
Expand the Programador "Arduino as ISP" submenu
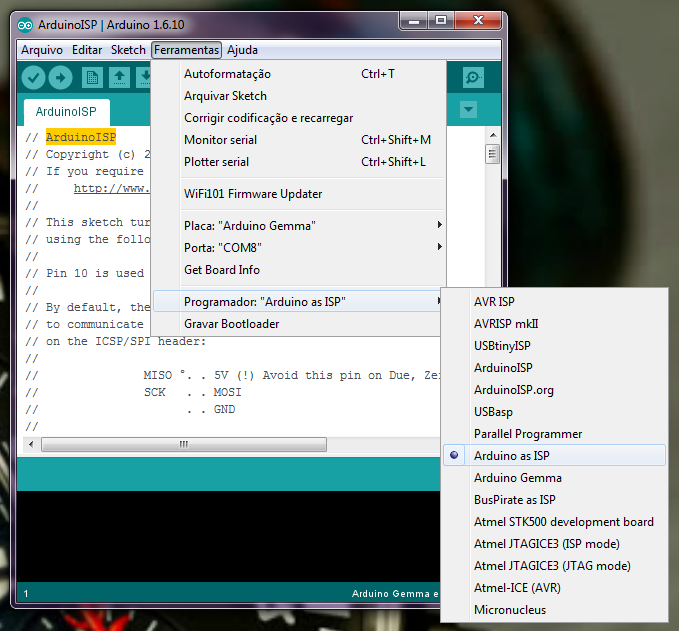click(x=297, y=301)
